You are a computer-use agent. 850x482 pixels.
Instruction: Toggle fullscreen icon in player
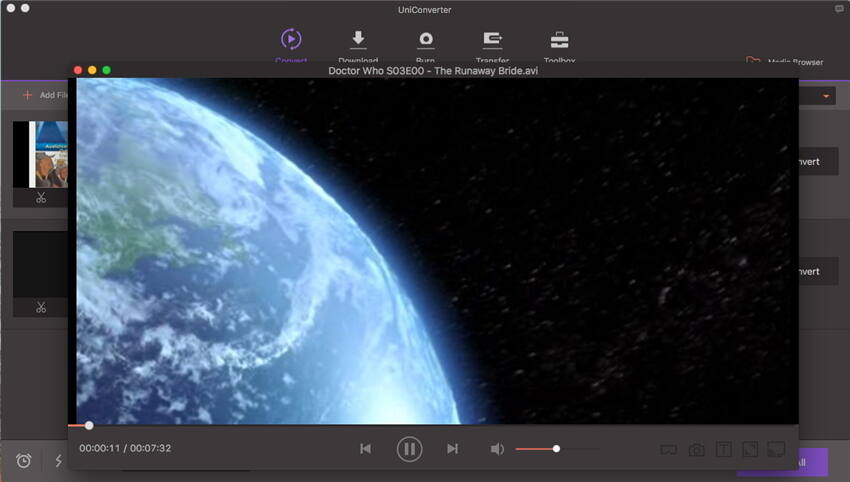click(x=750, y=449)
